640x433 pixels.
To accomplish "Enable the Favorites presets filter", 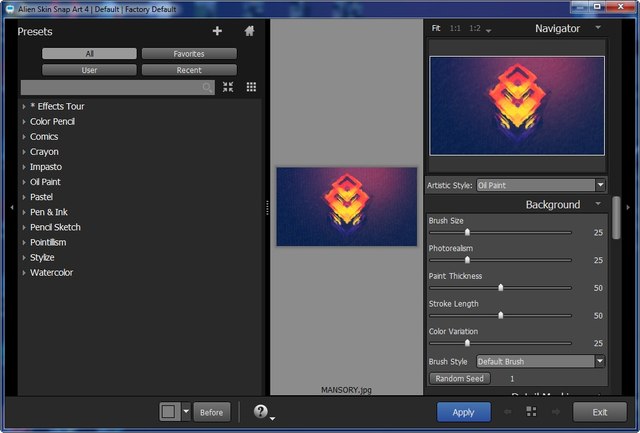I will (x=189, y=54).
